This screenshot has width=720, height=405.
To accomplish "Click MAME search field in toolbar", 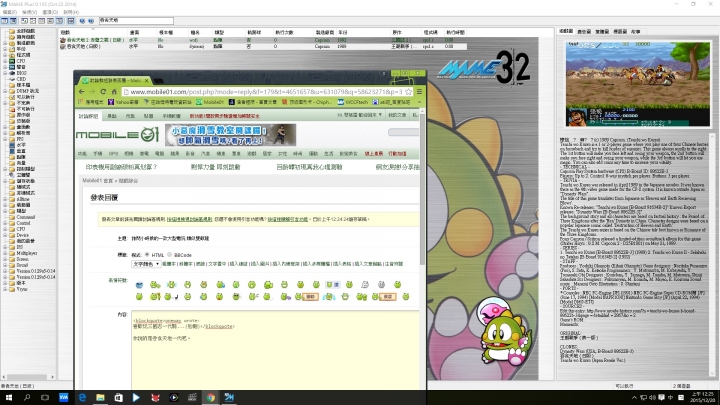I will pos(136,21).
